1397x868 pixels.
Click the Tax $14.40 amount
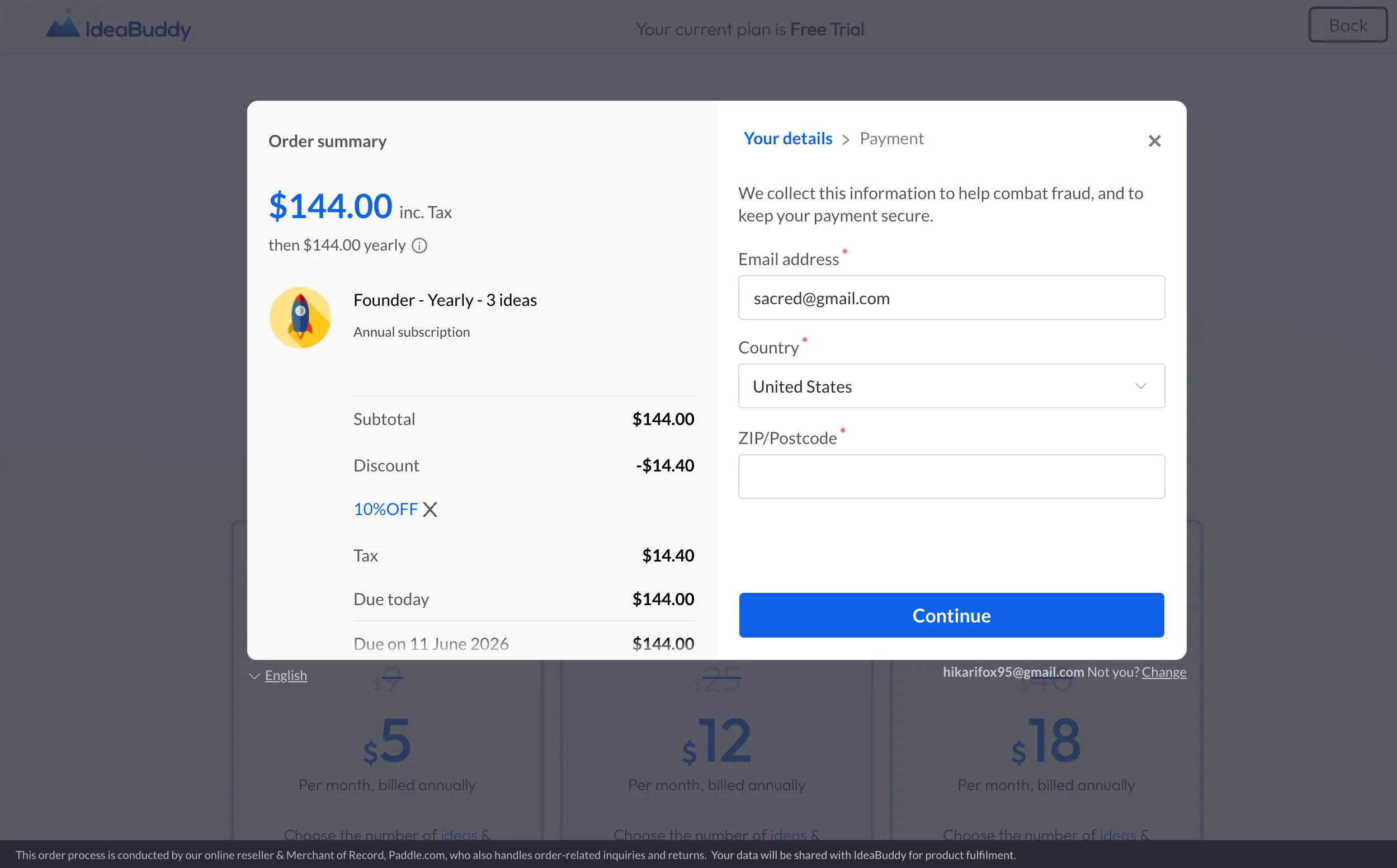tap(668, 555)
